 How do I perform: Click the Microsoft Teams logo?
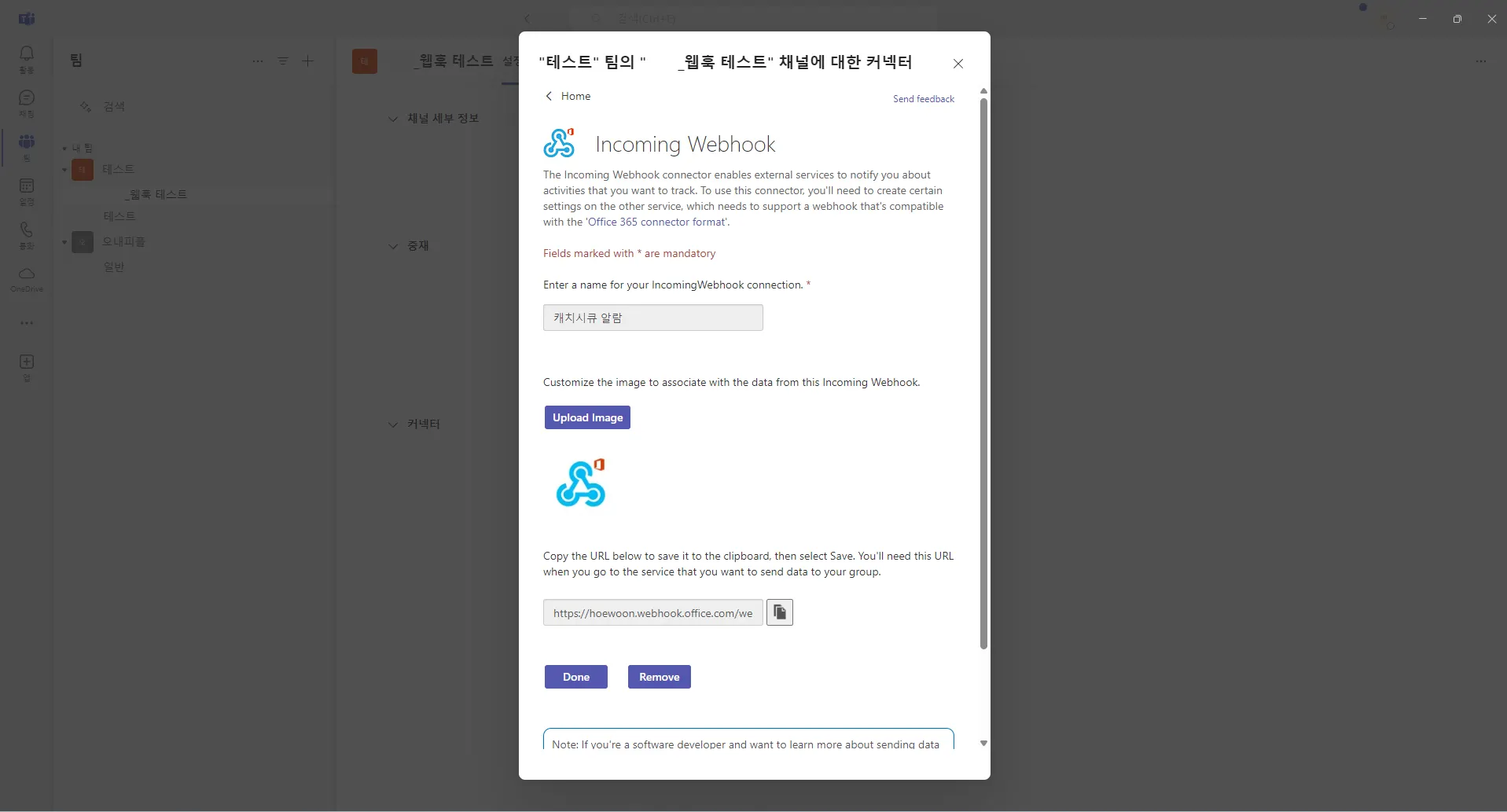27,19
